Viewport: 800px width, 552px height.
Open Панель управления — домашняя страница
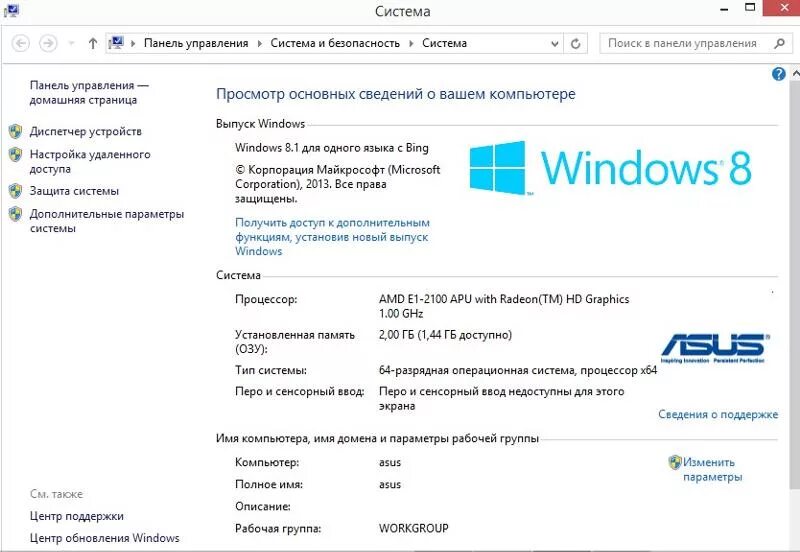point(89,92)
